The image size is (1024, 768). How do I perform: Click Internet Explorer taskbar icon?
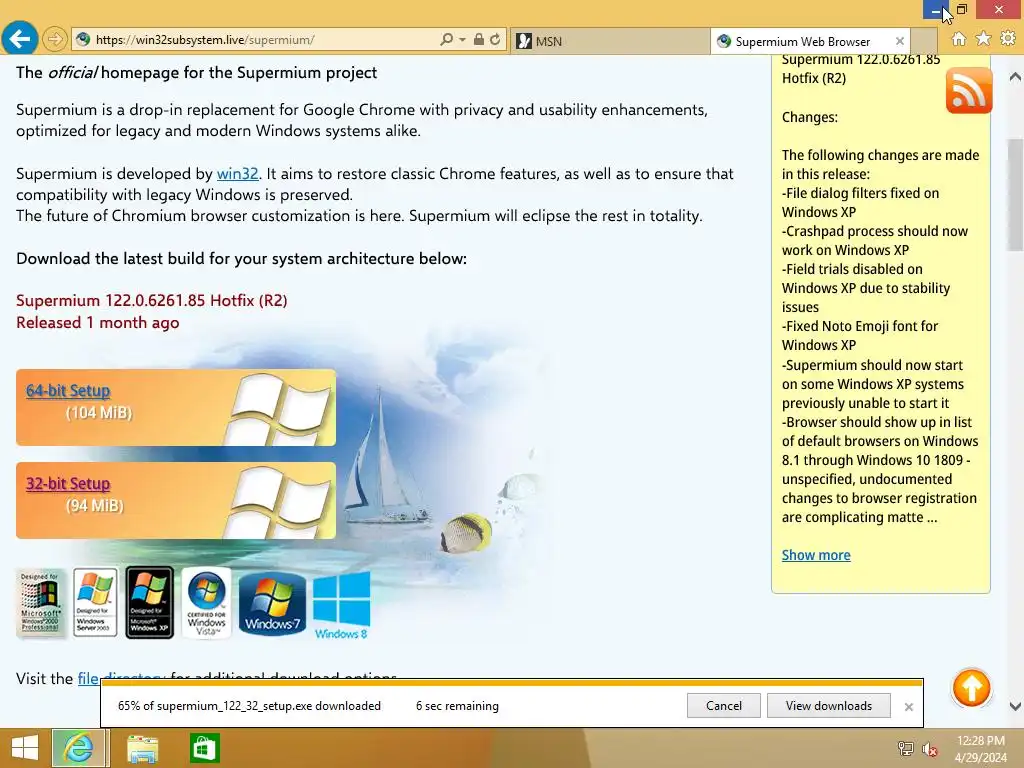click(78, 748)
